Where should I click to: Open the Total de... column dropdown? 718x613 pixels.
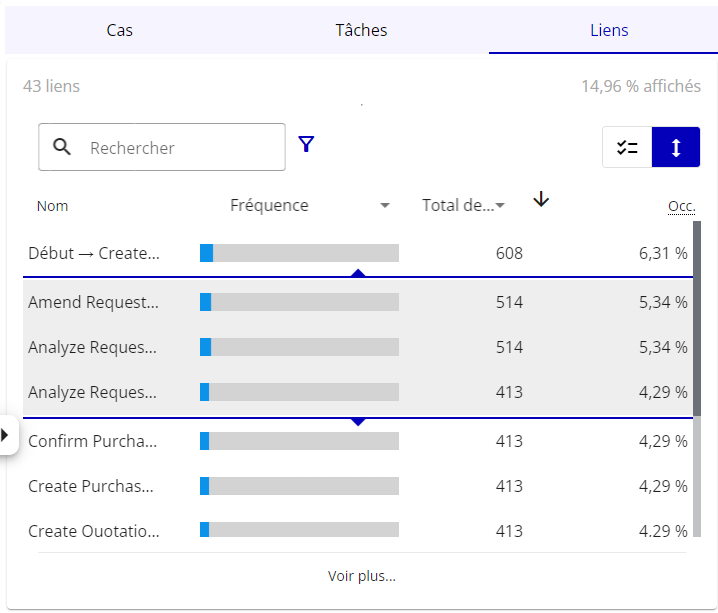tap(500, 206)
